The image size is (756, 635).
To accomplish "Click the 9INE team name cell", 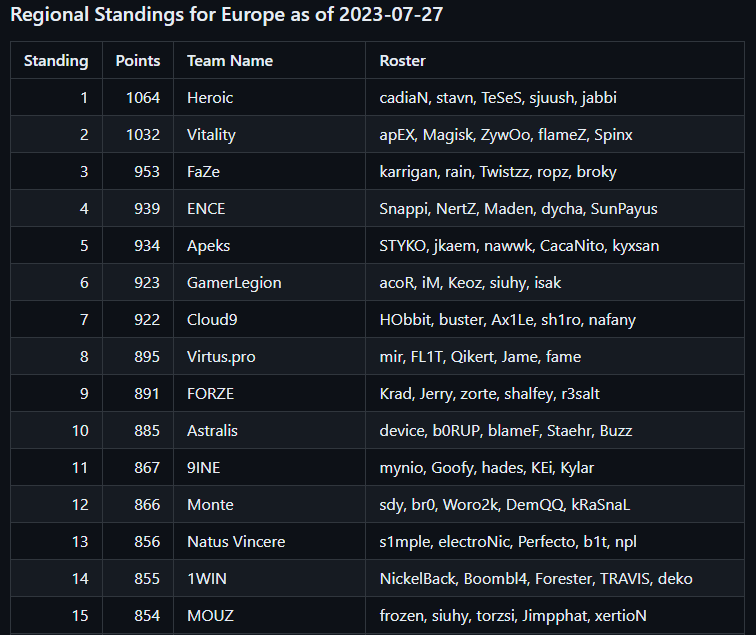I will point(269,468).
